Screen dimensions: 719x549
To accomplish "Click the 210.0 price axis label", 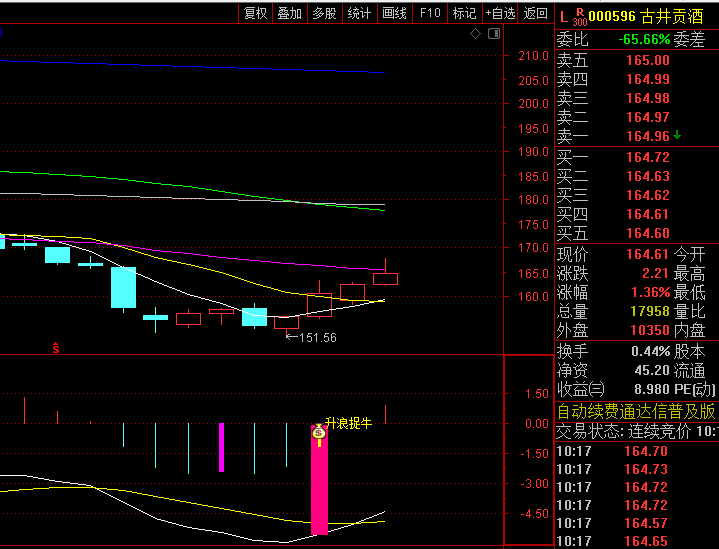I will pos(533,56).
